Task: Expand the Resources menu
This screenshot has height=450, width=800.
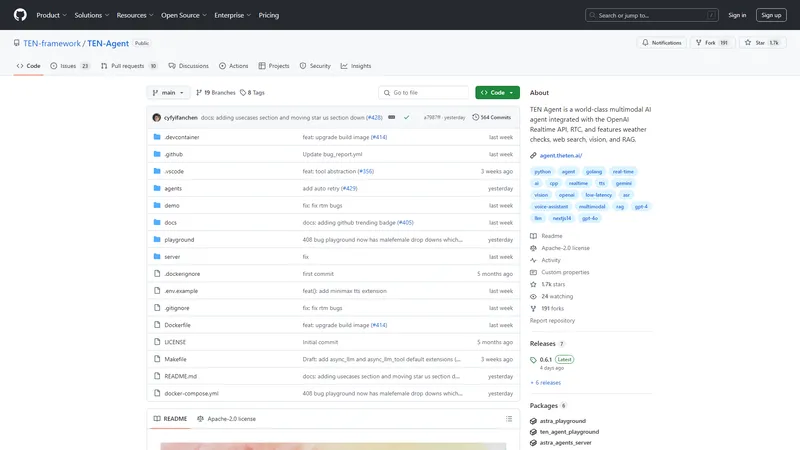Action: pyautogui.click(x=135, y=15)
